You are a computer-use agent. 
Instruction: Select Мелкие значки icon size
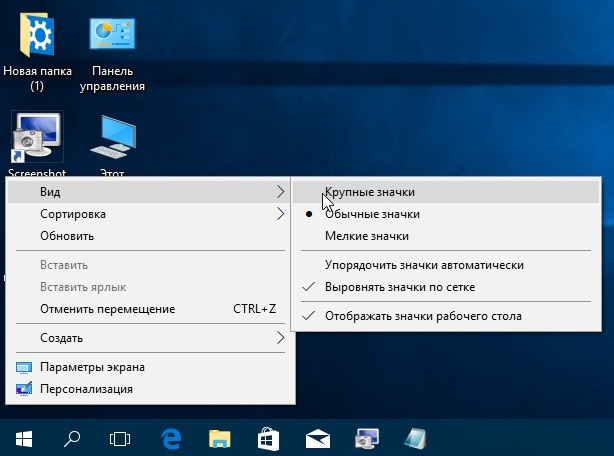click(446, 236)
